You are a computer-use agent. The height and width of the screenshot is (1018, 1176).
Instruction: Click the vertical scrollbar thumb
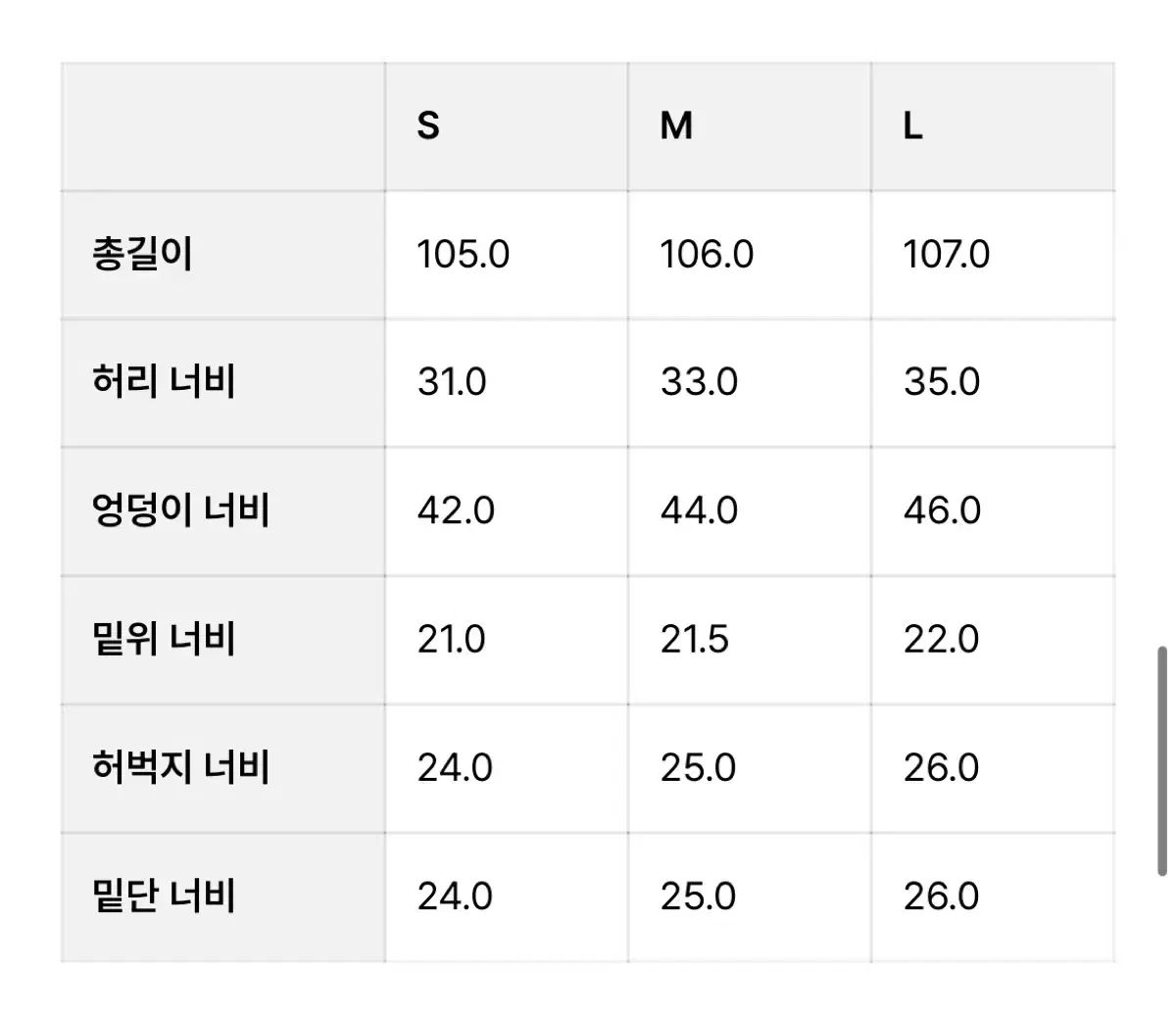tap(1162, 760)
